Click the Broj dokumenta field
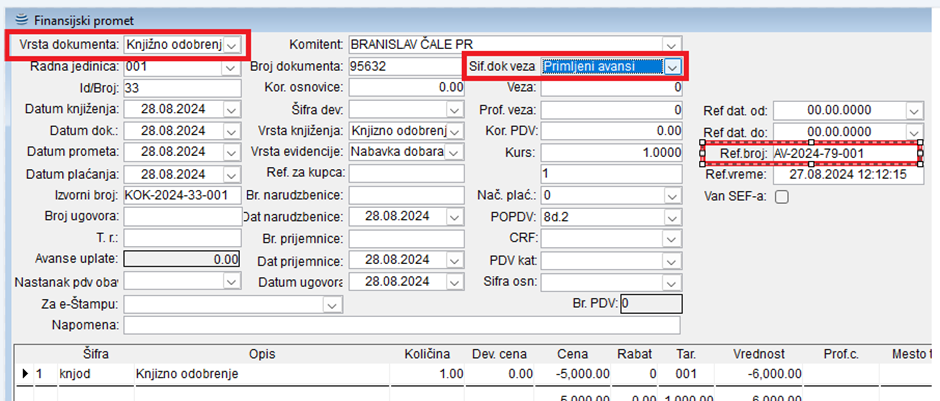 point(398,67)
